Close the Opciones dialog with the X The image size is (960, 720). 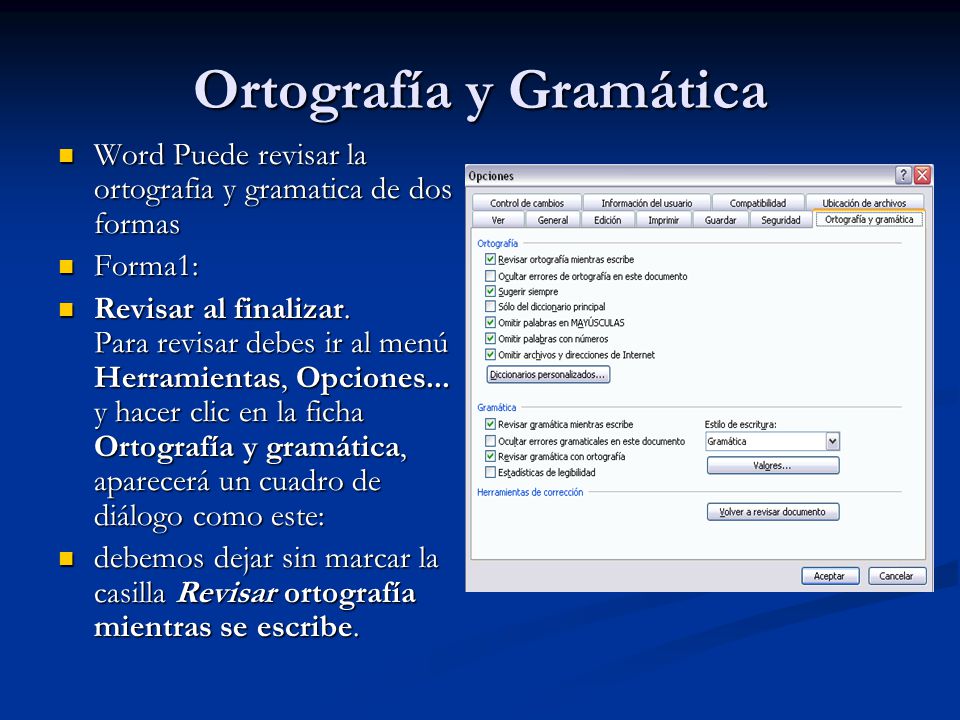922,176
